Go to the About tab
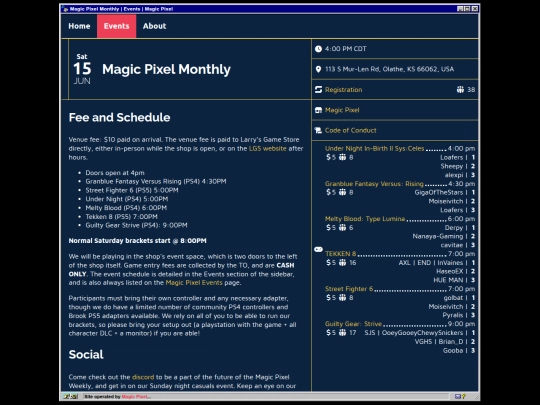The width and height of the screenshot is (540, 405). pos(154,26)
